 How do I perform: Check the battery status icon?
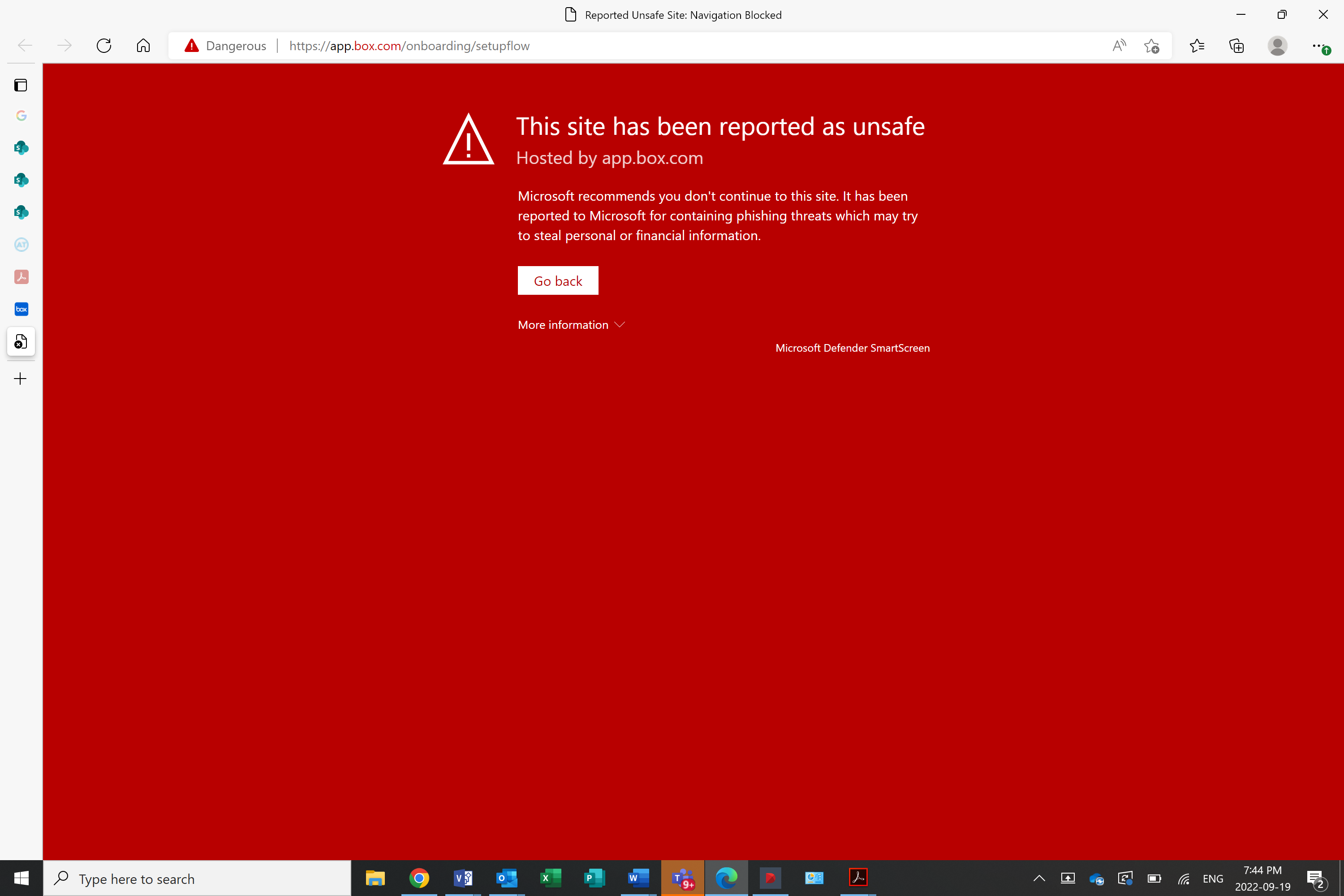click(x=1154, y=878)
